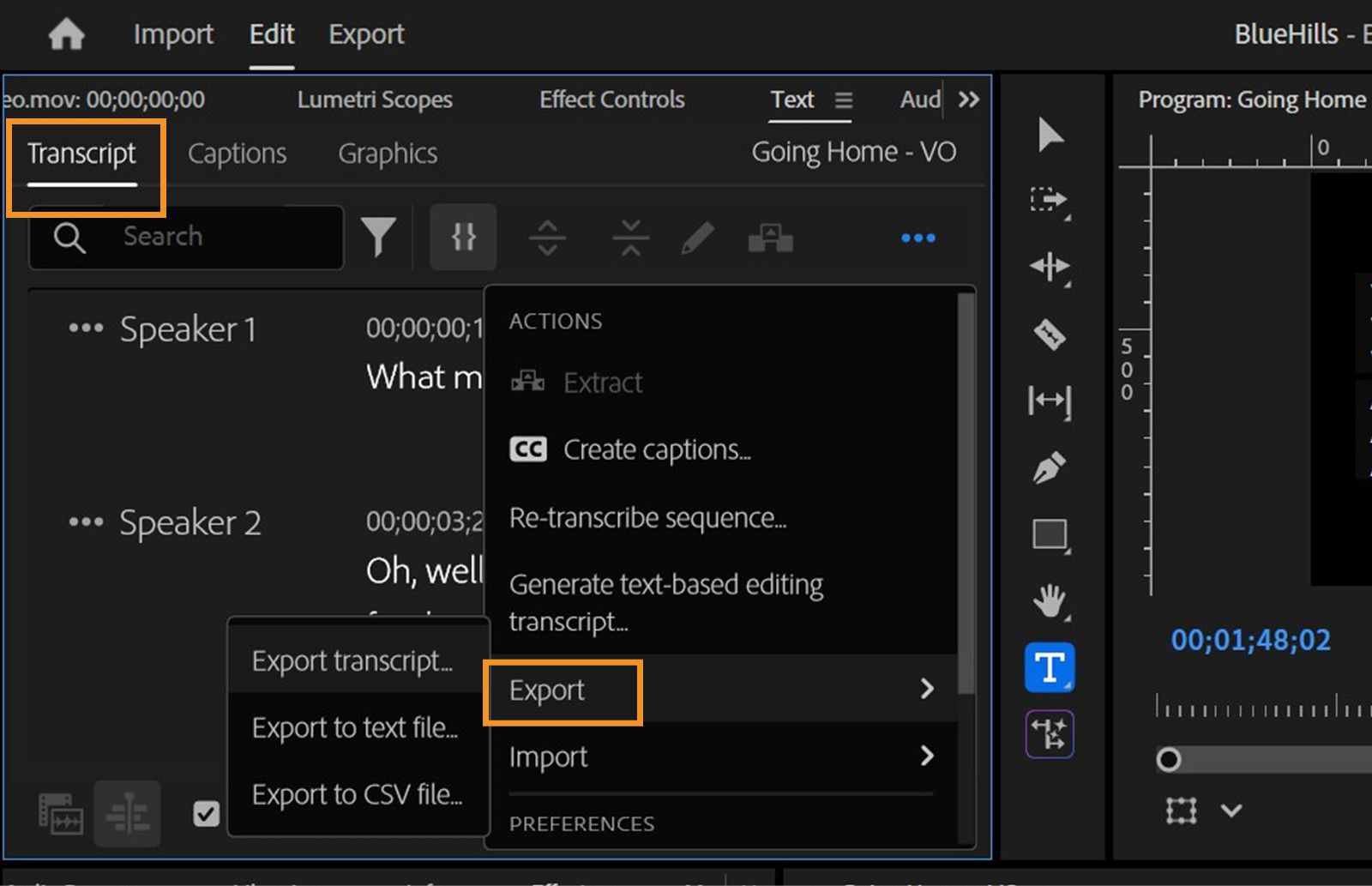Toggle the Rectangle shape tool

1050,536
